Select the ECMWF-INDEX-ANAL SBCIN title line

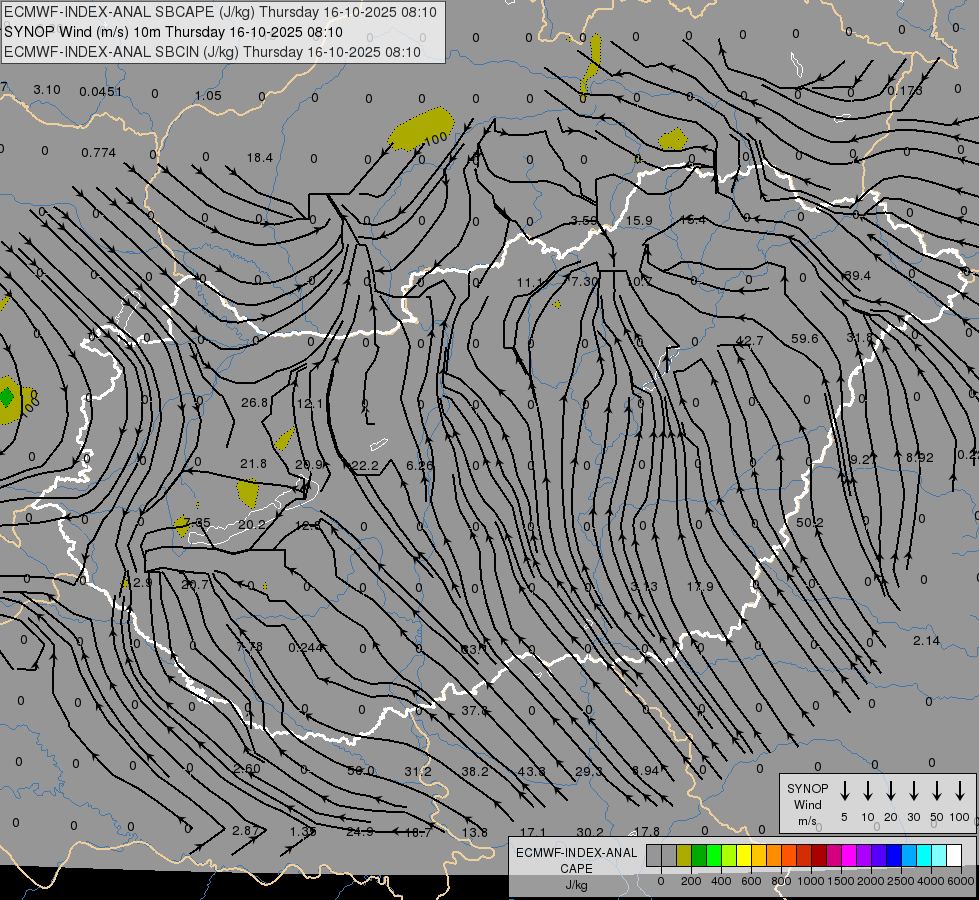coord(212,52)
